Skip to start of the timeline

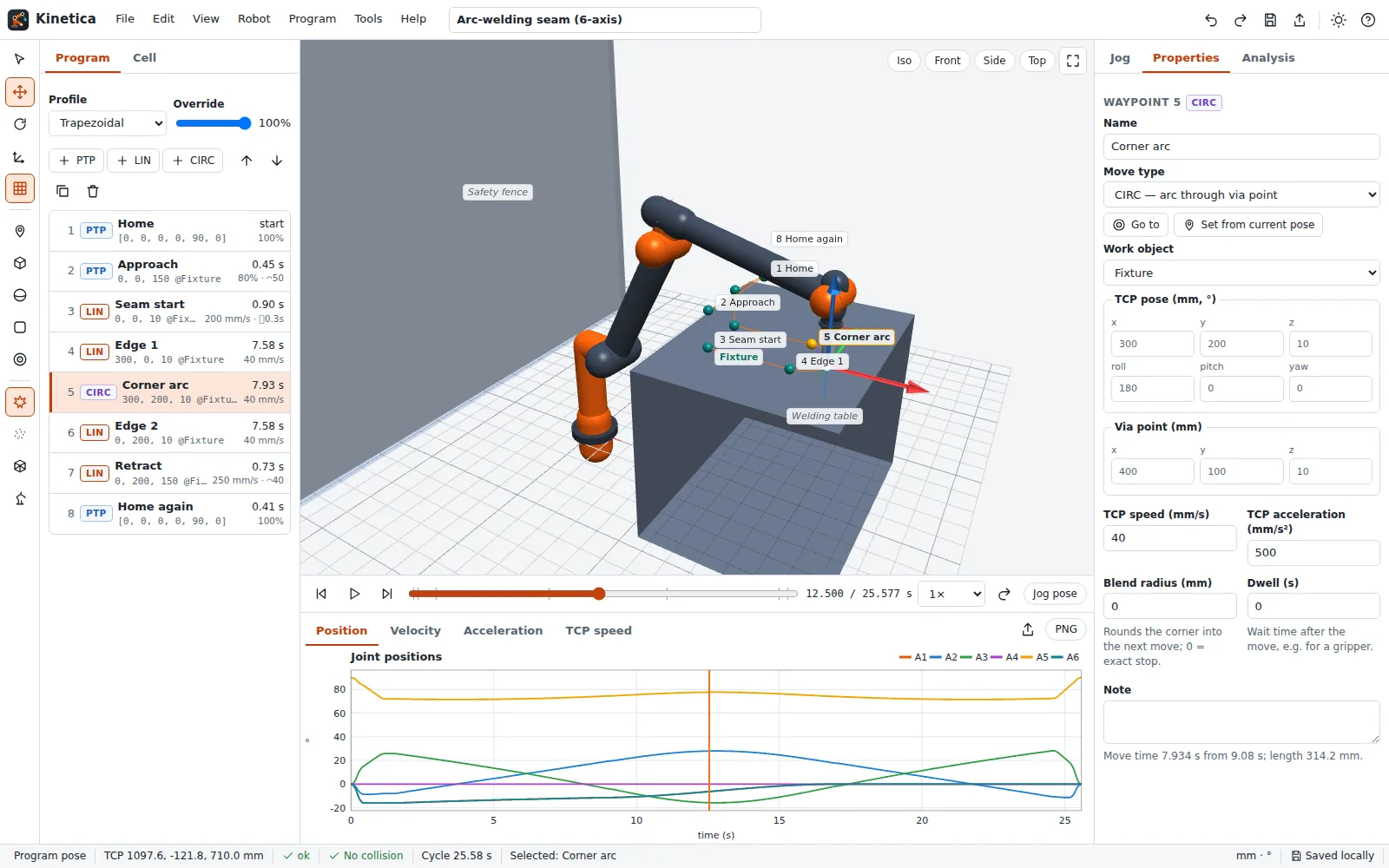[321, 594]
